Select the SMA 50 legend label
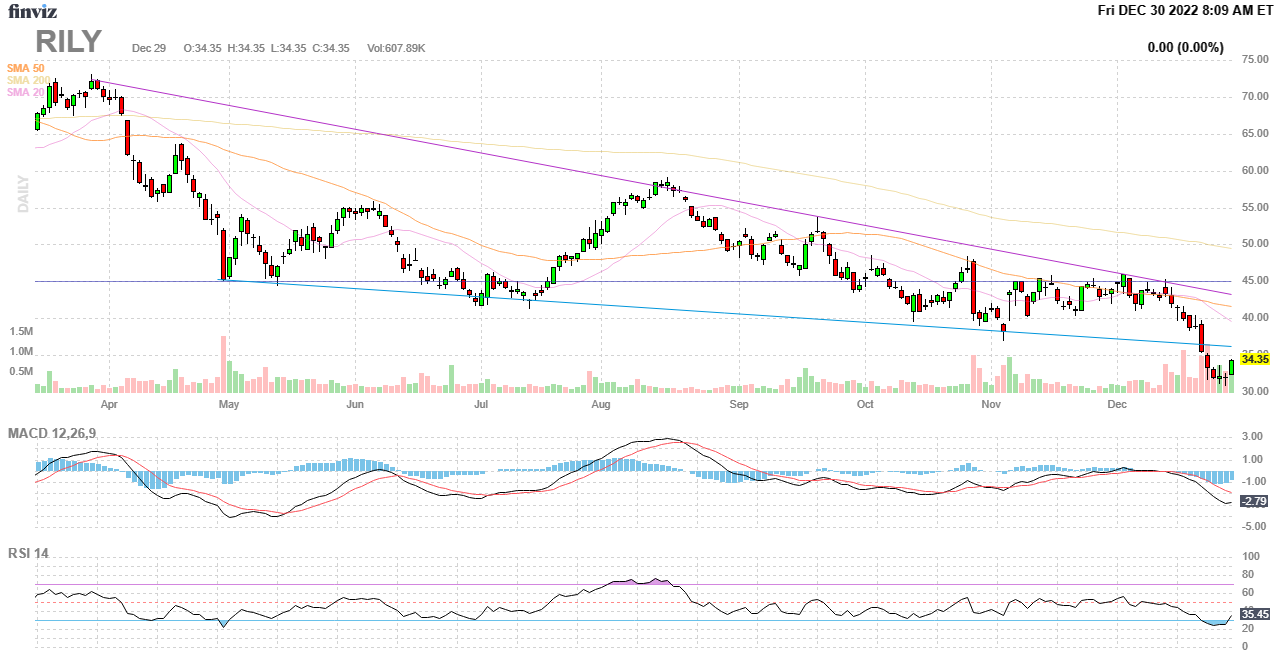 point(25,68)
